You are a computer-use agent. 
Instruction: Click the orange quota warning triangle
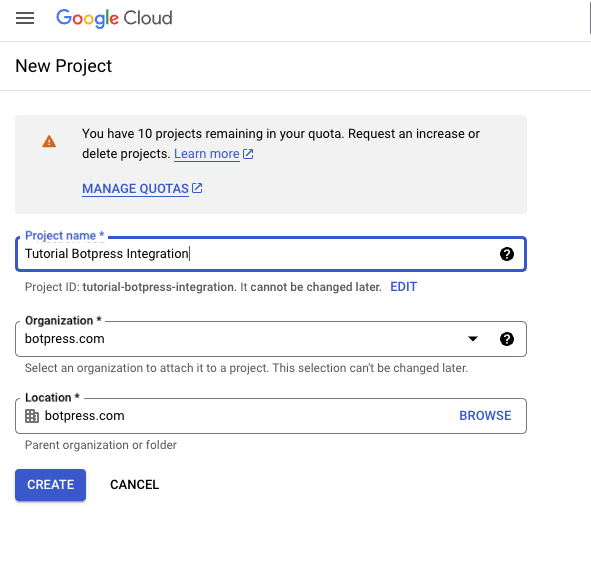coord(49,141)
